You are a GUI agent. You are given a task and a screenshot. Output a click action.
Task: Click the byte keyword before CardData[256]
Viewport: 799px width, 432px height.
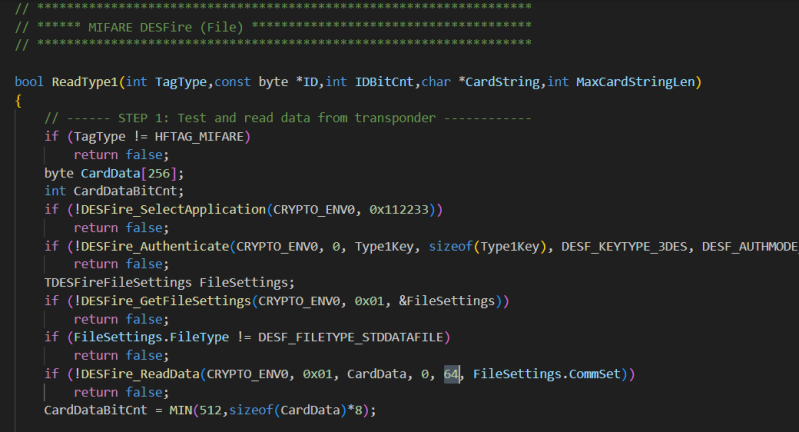click(x=59, y=173)
